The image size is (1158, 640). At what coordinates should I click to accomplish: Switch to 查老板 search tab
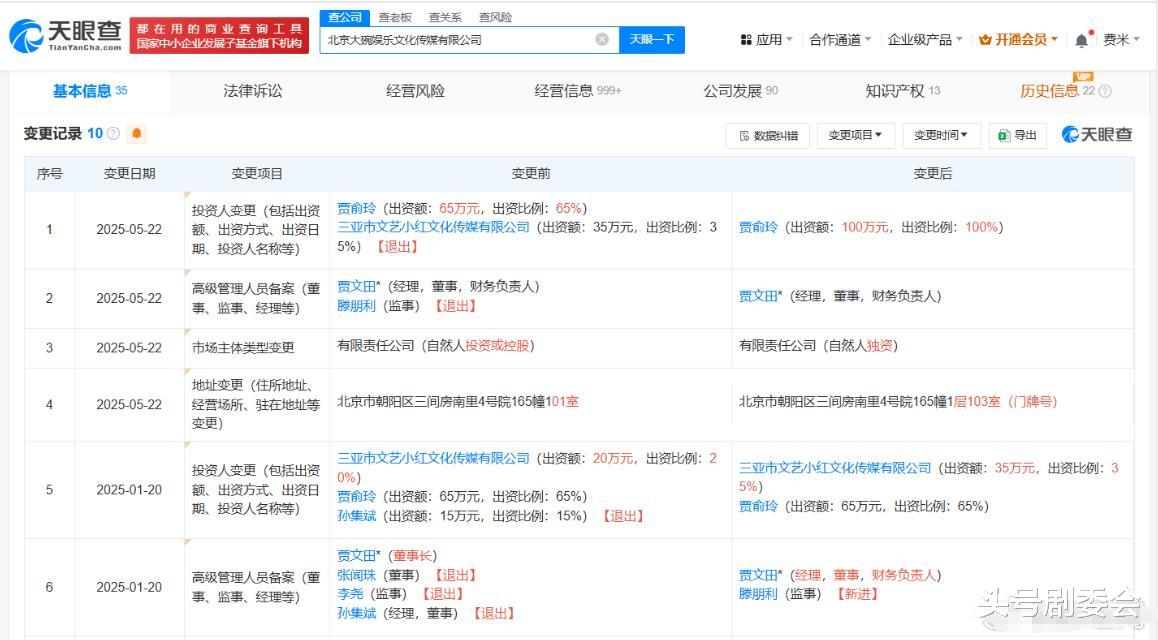(x=394, y=17)
